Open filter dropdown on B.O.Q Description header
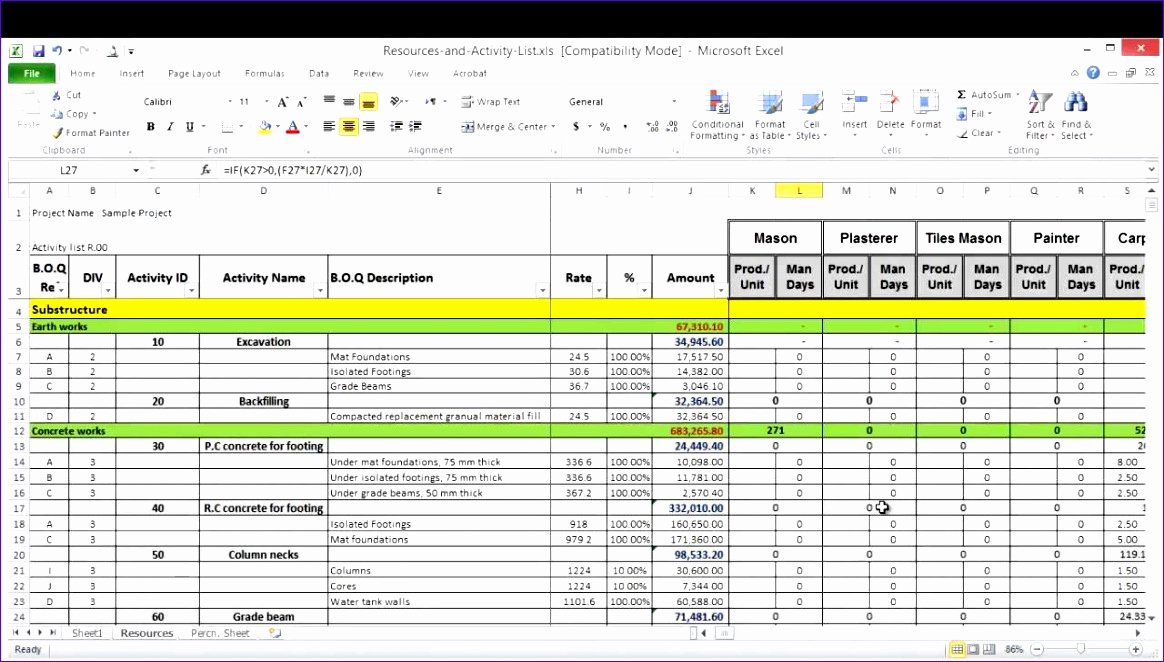1164x662 pixels. [x=543, y=290]
